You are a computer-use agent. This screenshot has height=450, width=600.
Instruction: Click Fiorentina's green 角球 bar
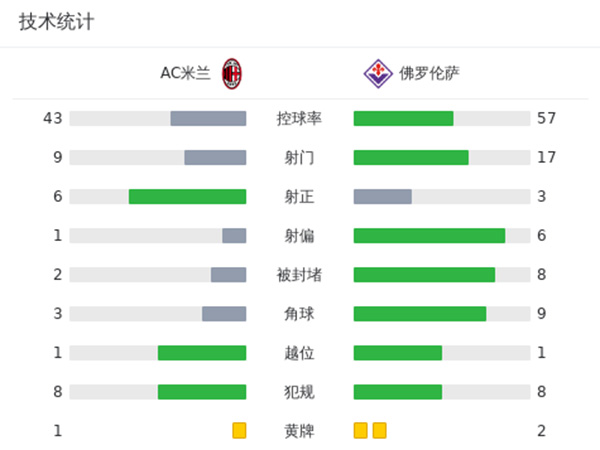click(420, 314)
